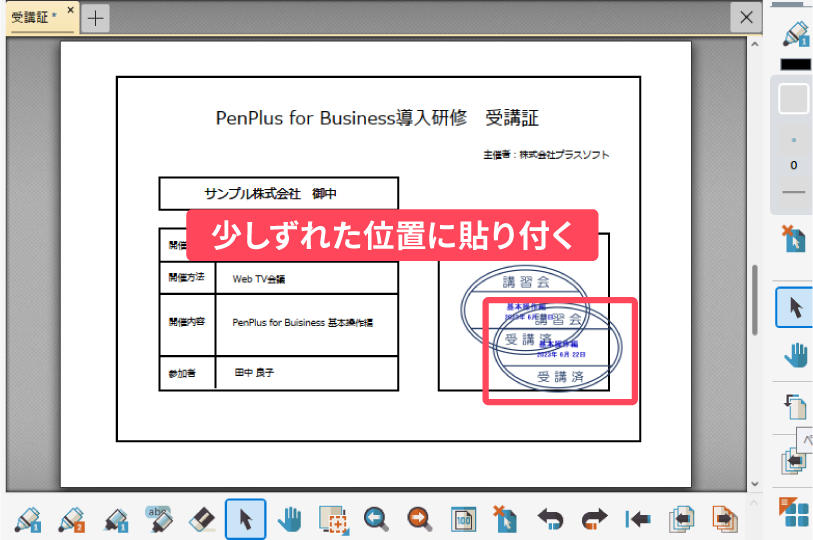Click the 主催者:株式会社プラスソフト text
The width and height of the screenshot is (813, 540).
(x=546, y=155)
